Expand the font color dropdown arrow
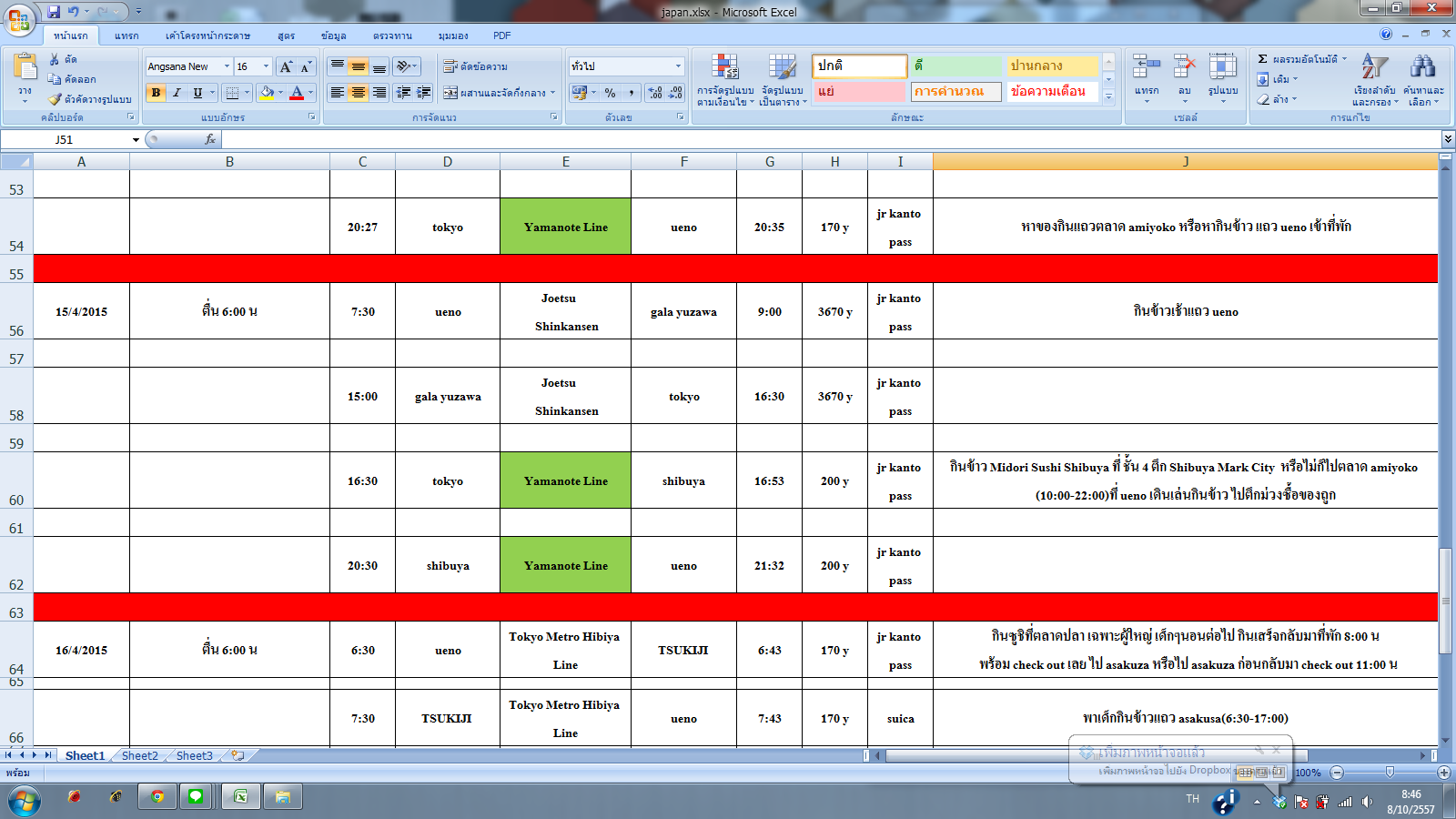Image resolution: width=1456 pixels, height=819 pixels. click(x=310, y=93)
